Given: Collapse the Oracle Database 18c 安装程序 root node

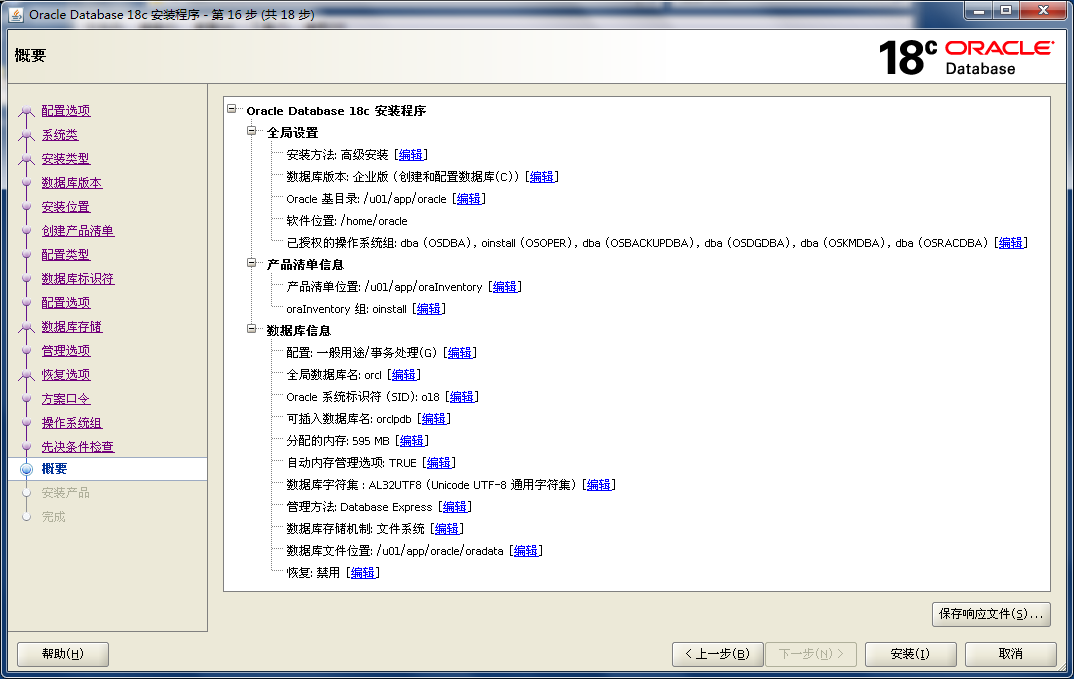Looking at the screenshot, I should point(233,111).
